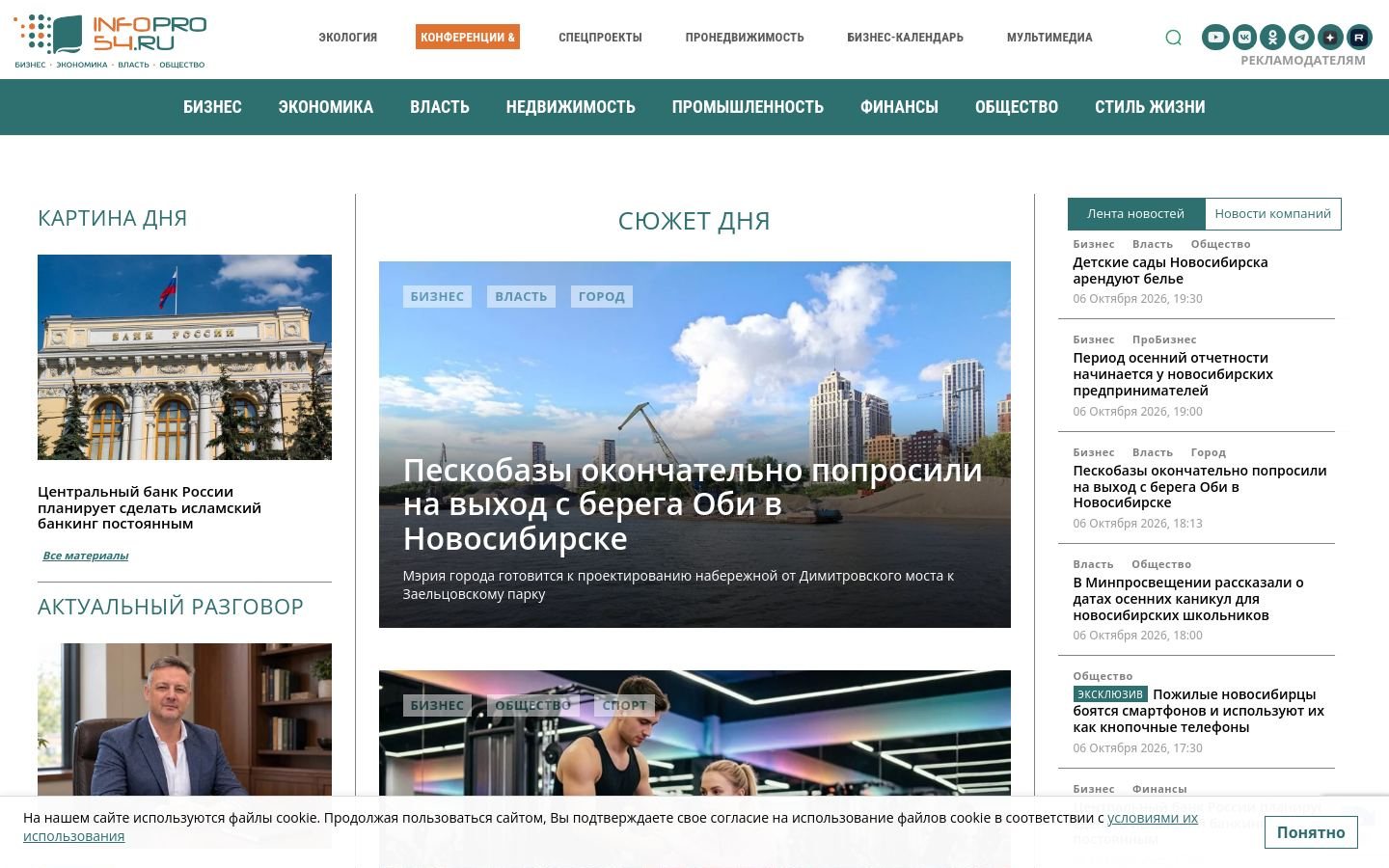This screenshot has width=1389, height=868.
Task: Open the Спецпроекты menu item
Action: click(600, 38)
